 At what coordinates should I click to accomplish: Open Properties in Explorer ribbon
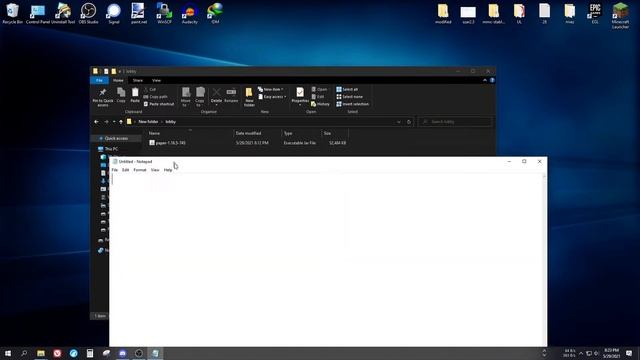click(x=300, y=96)
